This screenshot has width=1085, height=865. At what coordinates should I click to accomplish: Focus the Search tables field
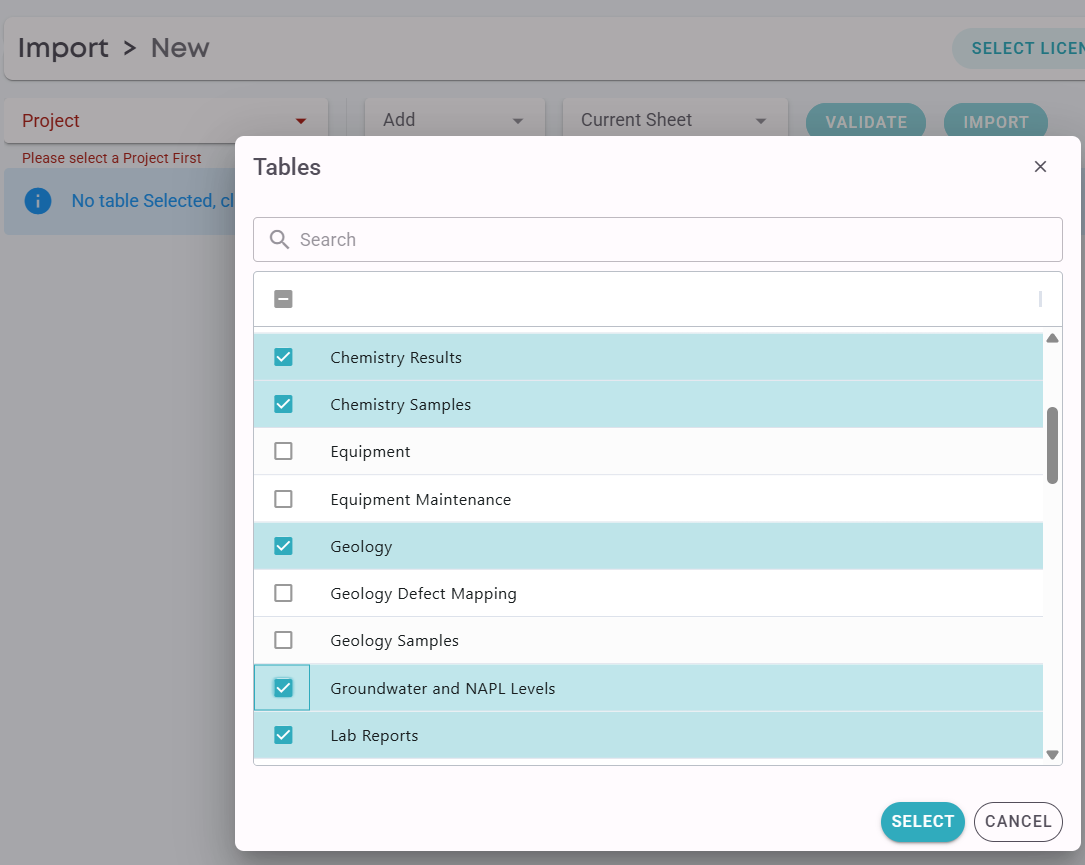point(657,239)
